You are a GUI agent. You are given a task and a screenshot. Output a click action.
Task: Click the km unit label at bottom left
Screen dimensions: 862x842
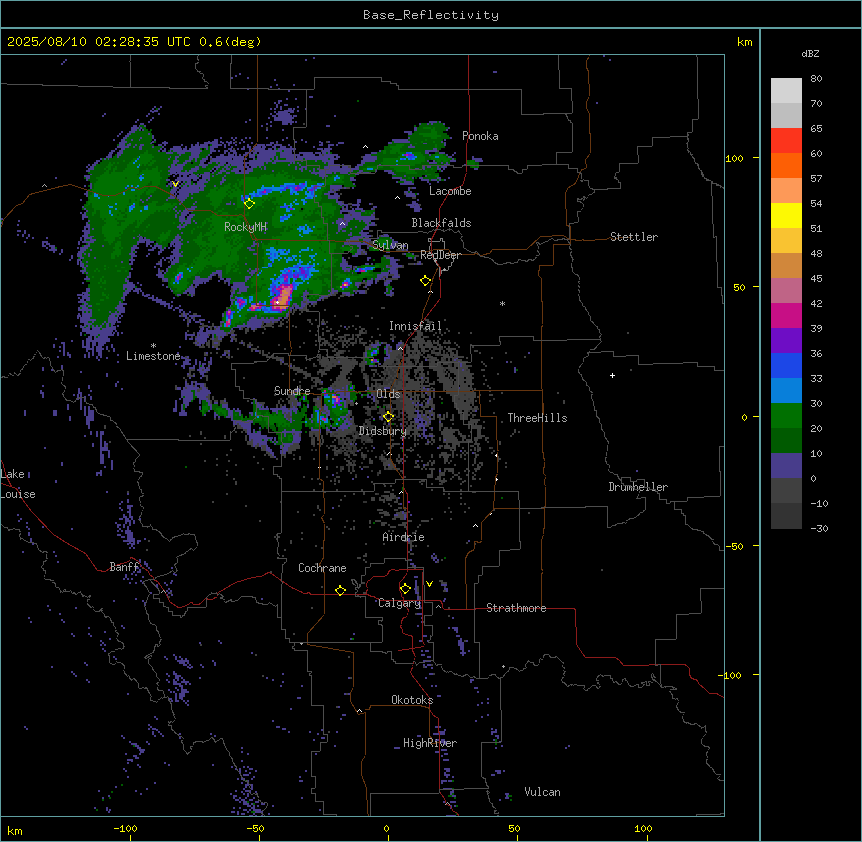(x=14, y=831)
